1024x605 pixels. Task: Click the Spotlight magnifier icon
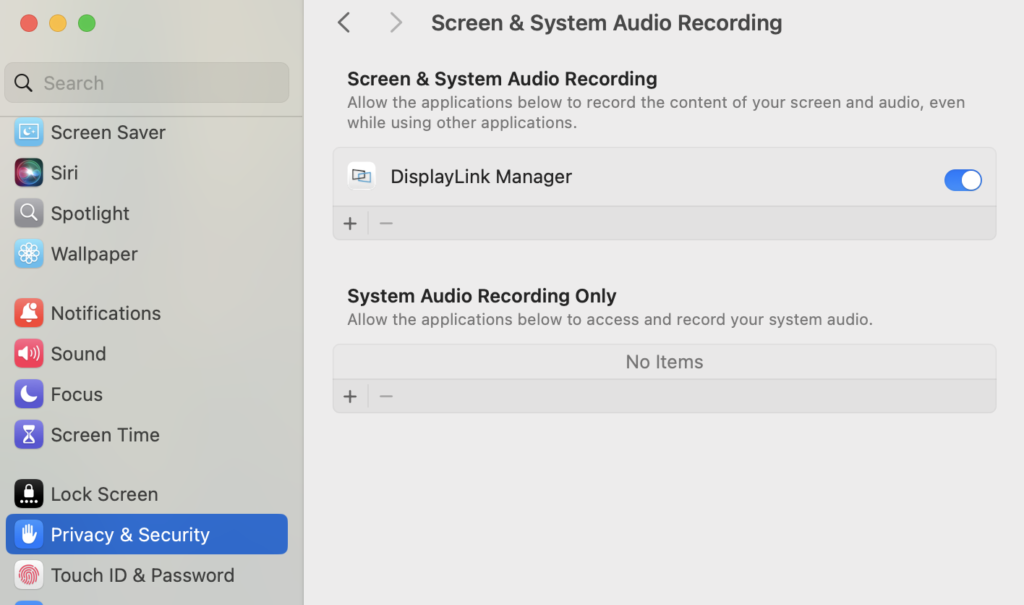click(x=29, y=213)
